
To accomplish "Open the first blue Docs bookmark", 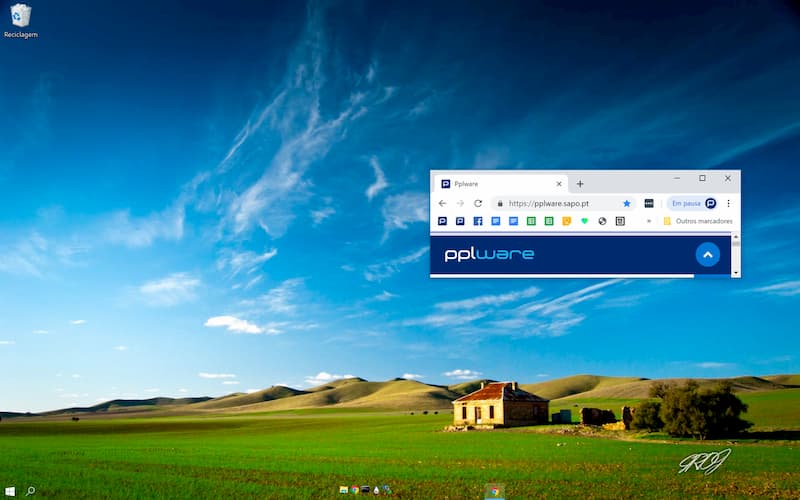I will coord(495,221).
